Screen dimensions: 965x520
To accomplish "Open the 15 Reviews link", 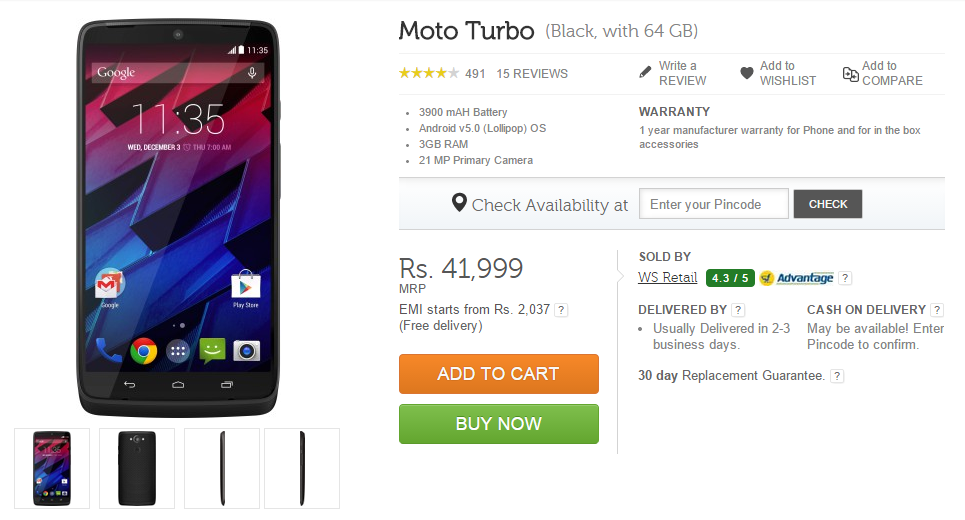I will click(532, 73).
